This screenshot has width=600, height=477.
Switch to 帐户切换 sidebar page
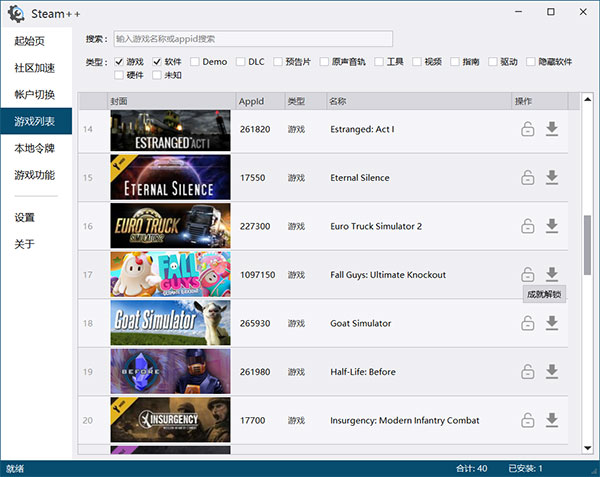(35, 95)
